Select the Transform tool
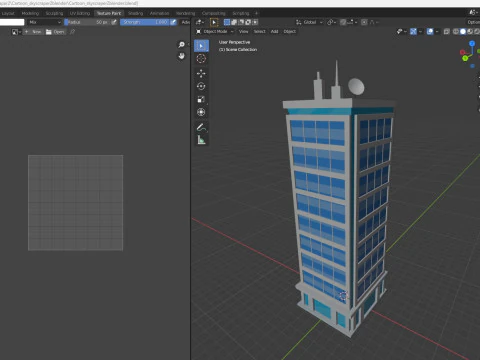The height and width of the screenshot is (360, 480). point(201,112)
